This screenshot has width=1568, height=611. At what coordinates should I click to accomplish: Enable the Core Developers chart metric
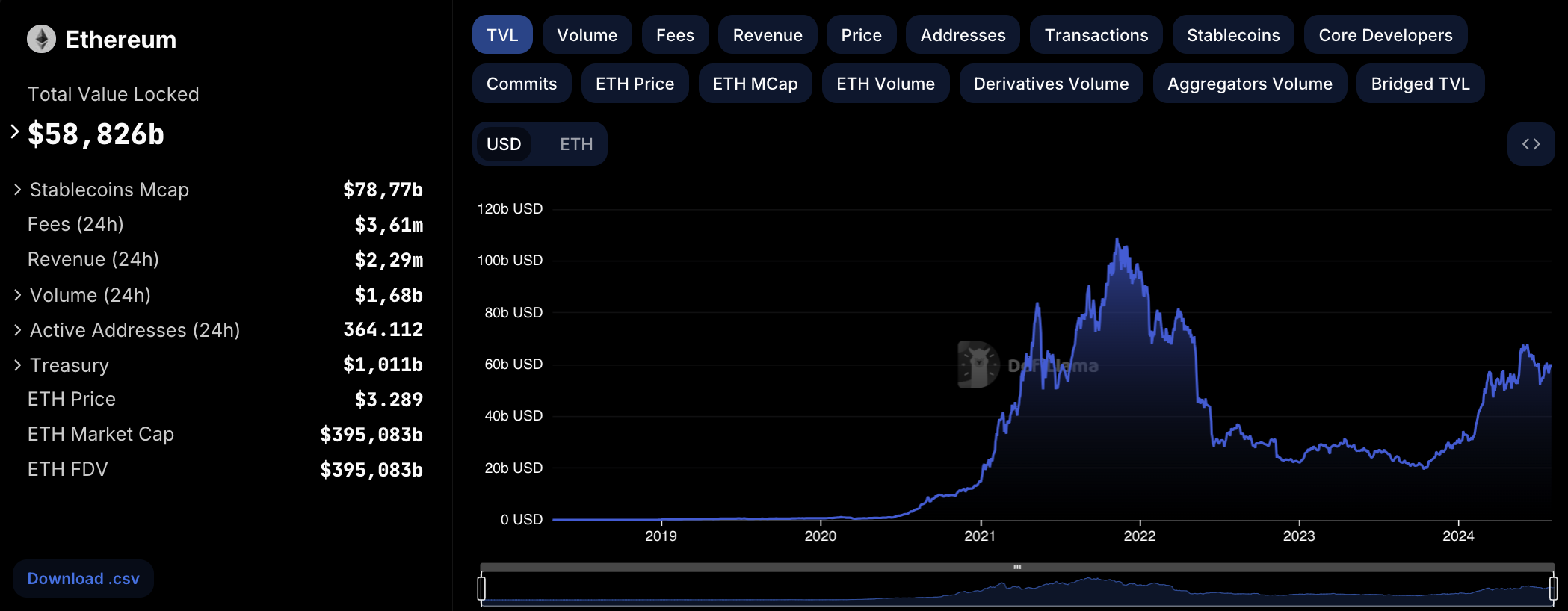pyautogui.click(x=1386, y=35)
